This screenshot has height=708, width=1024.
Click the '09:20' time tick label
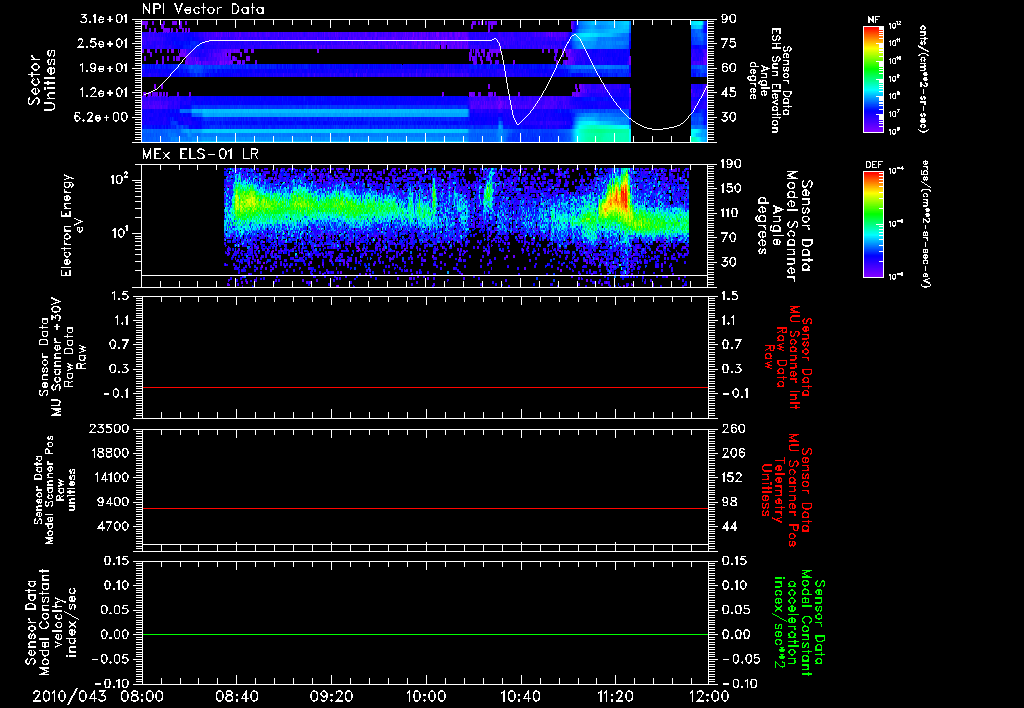click(332, 696)
